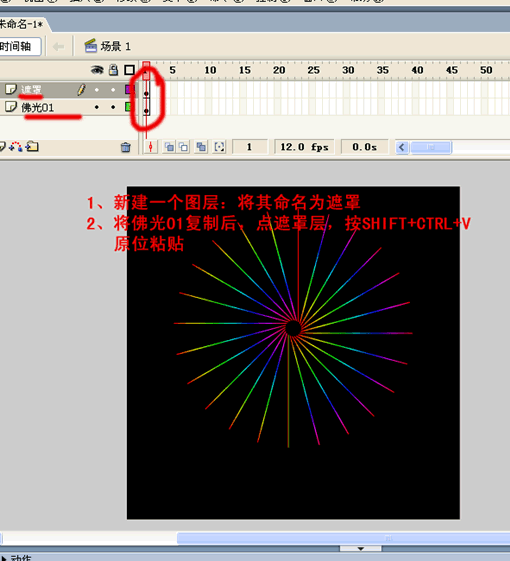Click the timeline scroll left arrow
The height and width of the screenshot is (561, 510).
click(402, 147)
